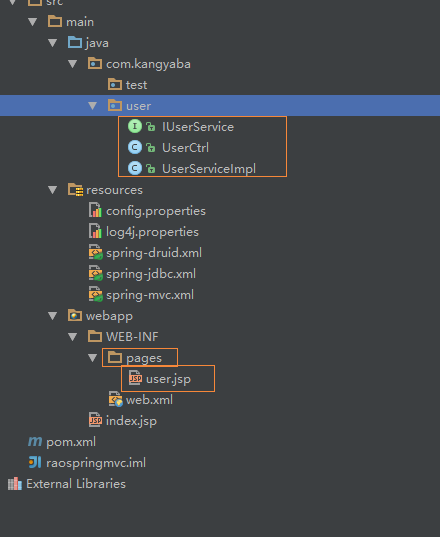Click the main folder icon

55,22
